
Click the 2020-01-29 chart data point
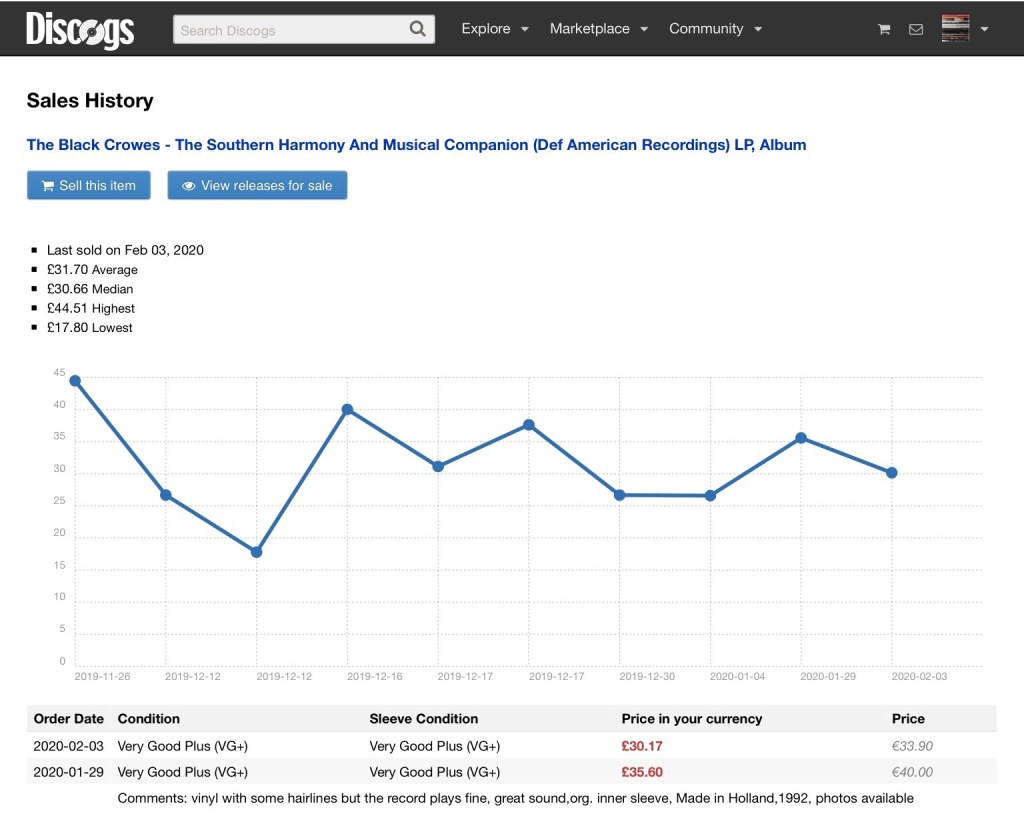click(801, 438)
